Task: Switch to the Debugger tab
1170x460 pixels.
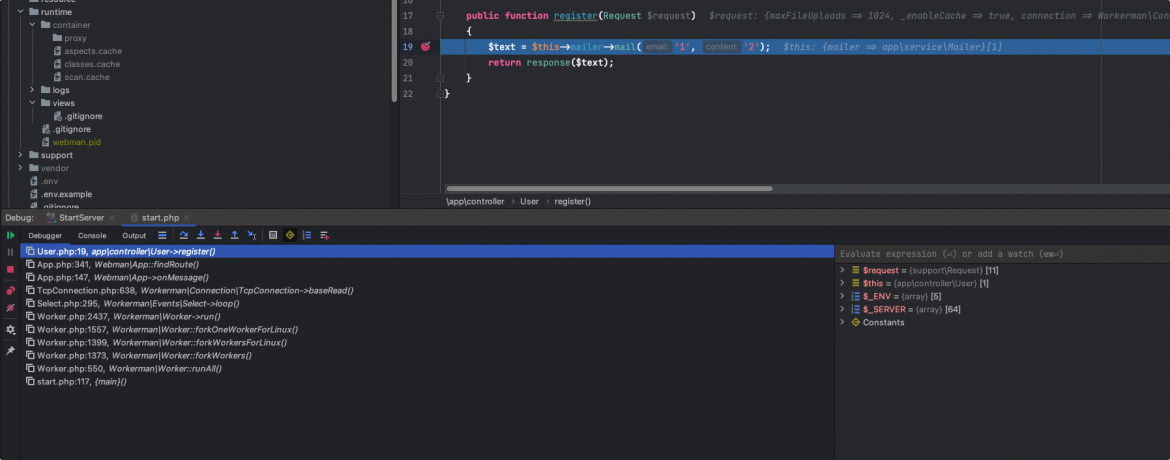Action: click(46, 235)
